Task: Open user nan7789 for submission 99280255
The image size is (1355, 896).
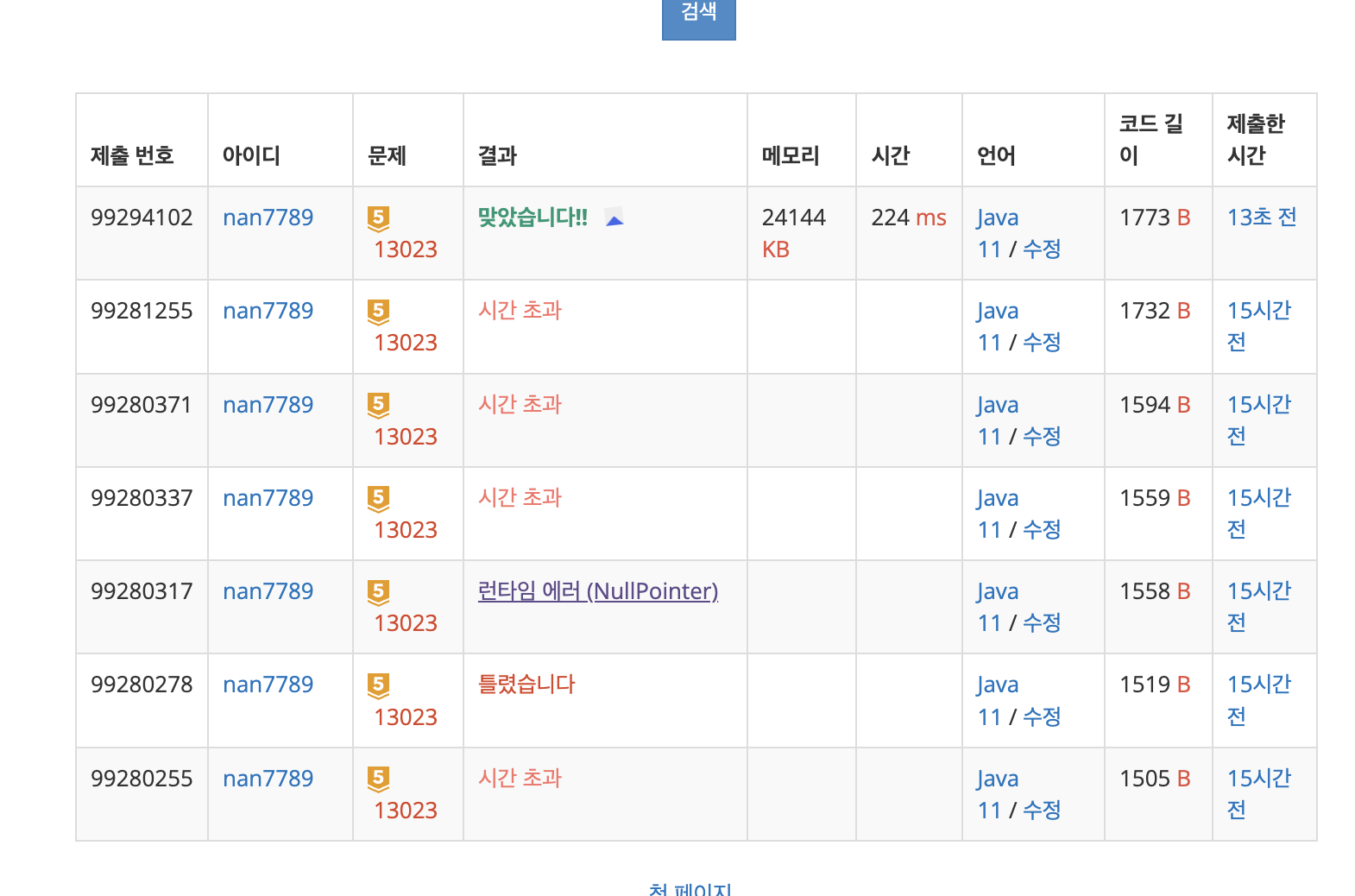Action: 268,779
